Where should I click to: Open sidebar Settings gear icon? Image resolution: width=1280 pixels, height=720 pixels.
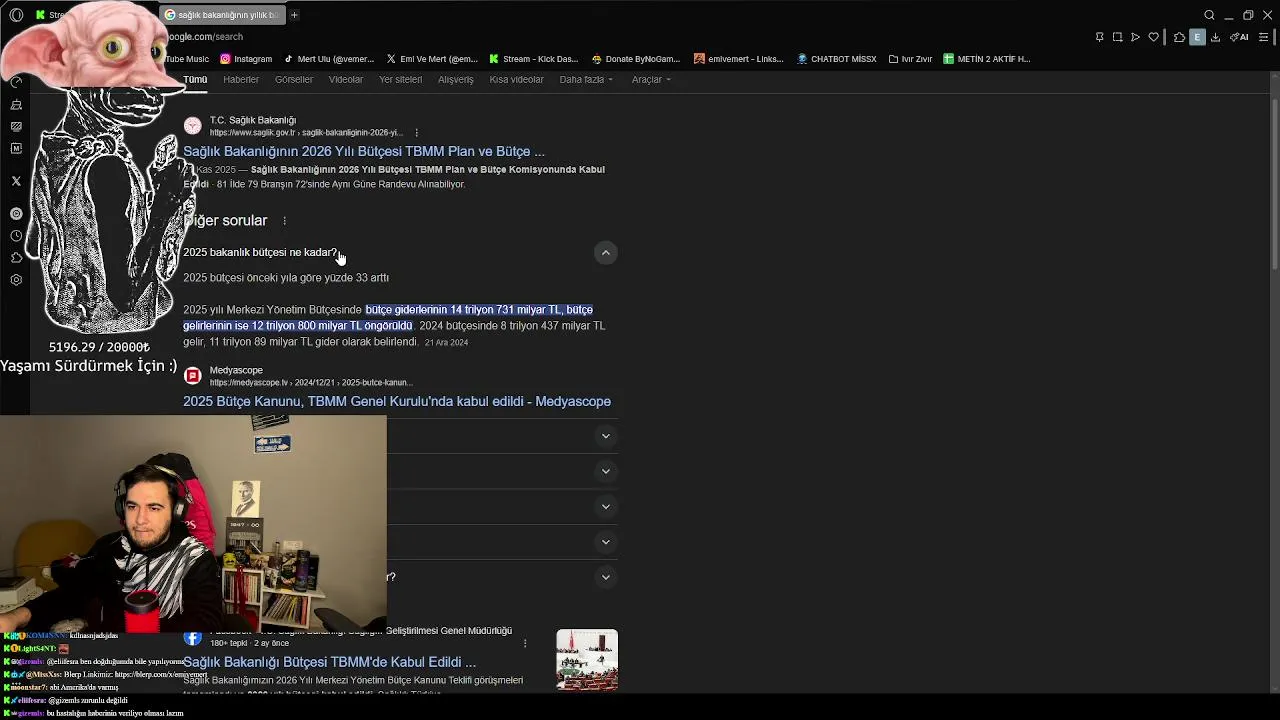pos(16,280)
